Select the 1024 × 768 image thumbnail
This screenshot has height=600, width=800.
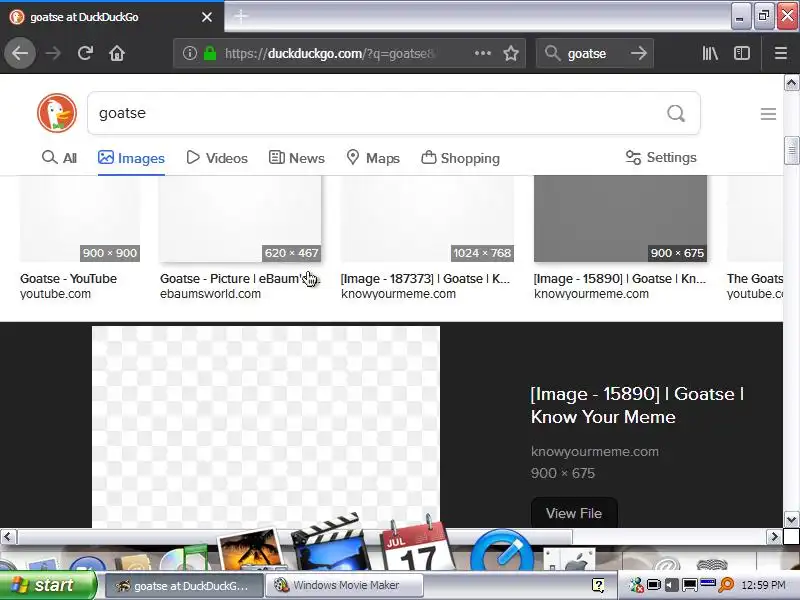tap(427, 219)
